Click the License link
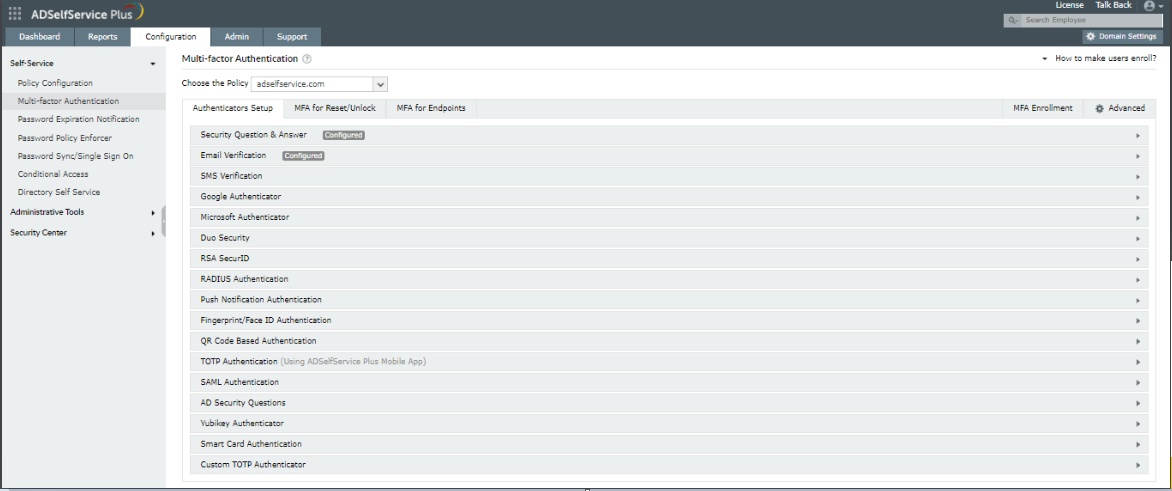Image resolution: width=1172 pixels, height=491 pixels. click(x=1070, y=5)
